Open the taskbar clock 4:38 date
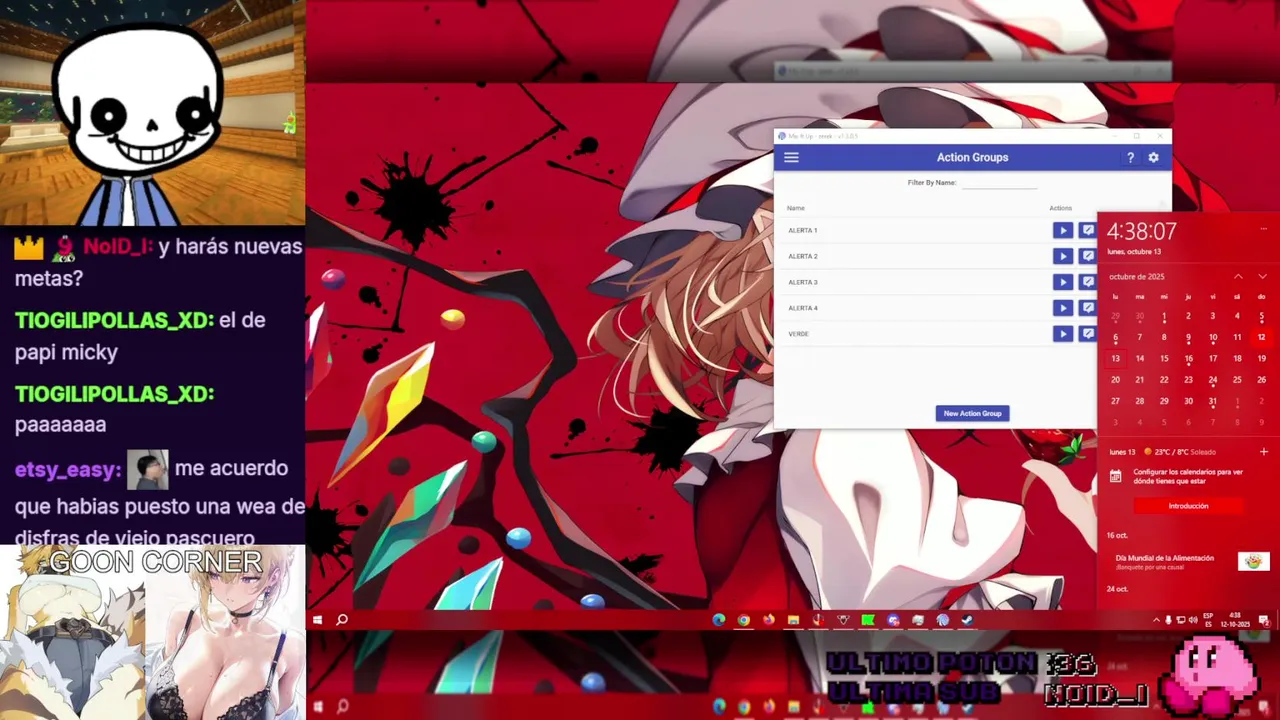Screen dimensions: 1280x720 click(1235, 620)
